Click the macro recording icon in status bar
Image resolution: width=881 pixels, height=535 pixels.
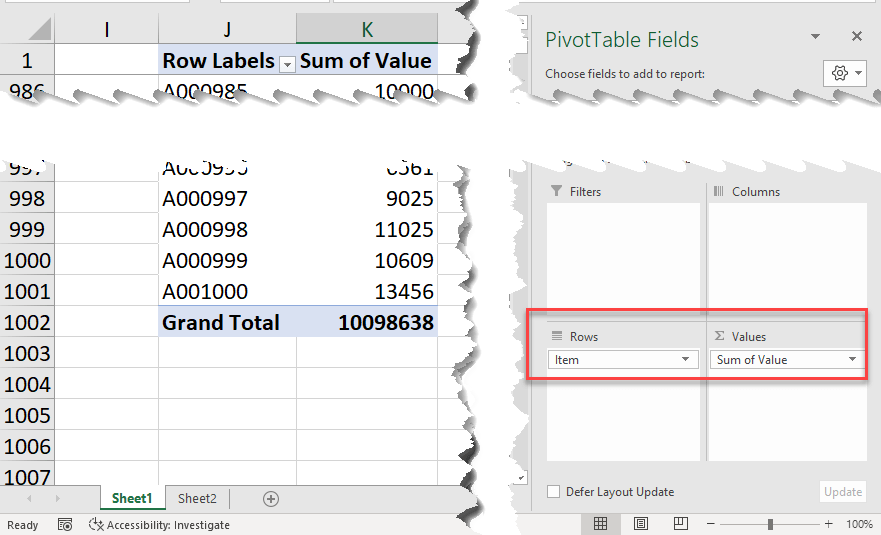point(65,525)
